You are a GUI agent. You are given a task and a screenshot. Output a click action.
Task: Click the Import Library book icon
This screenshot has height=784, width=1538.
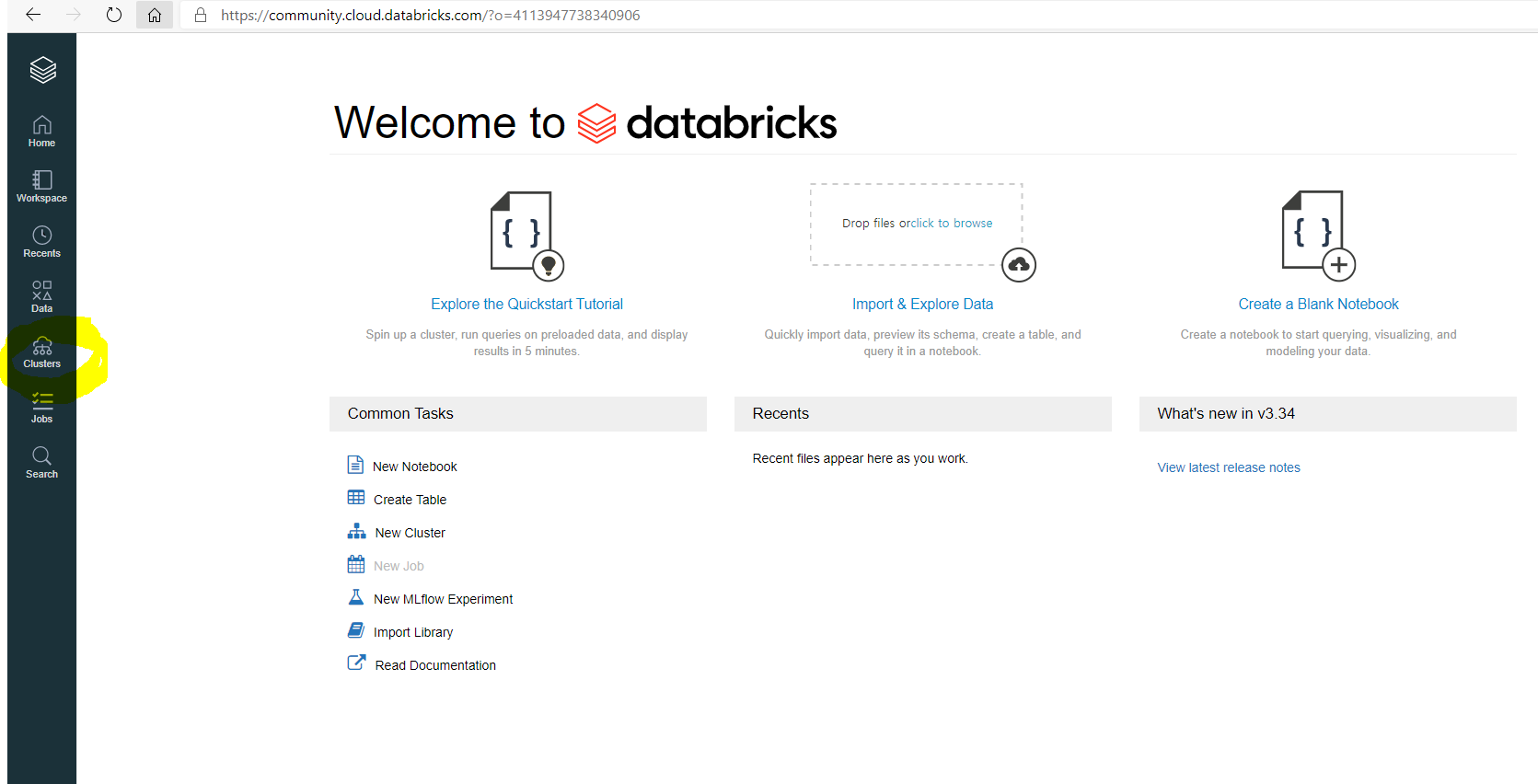click(x=356, y=630)
